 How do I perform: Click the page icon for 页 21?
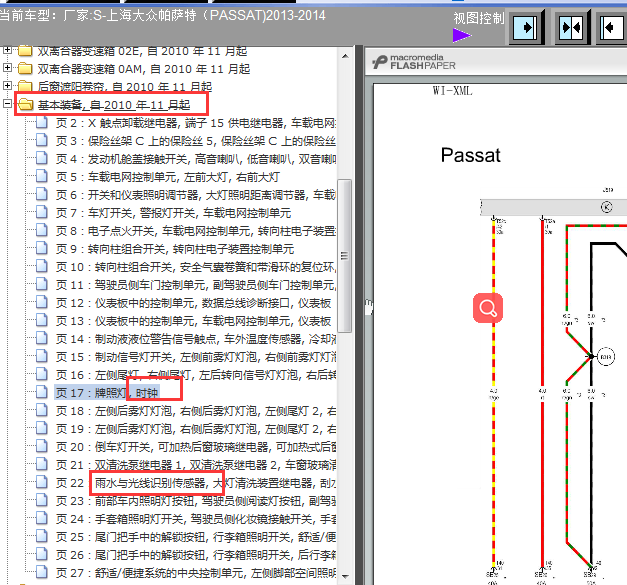pyautogui.click(x=42, y=464)
